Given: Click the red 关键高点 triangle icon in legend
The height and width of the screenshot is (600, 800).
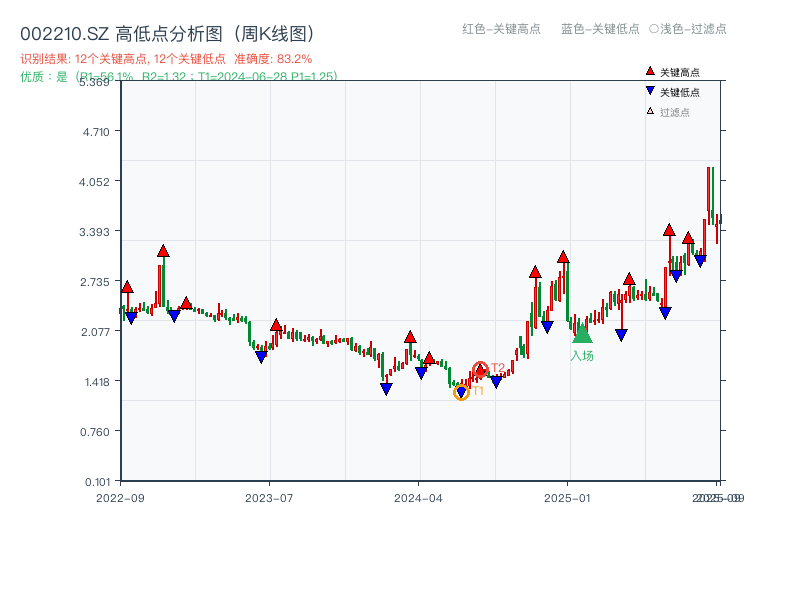Looking at the screenshot, I should coord(650,71).
